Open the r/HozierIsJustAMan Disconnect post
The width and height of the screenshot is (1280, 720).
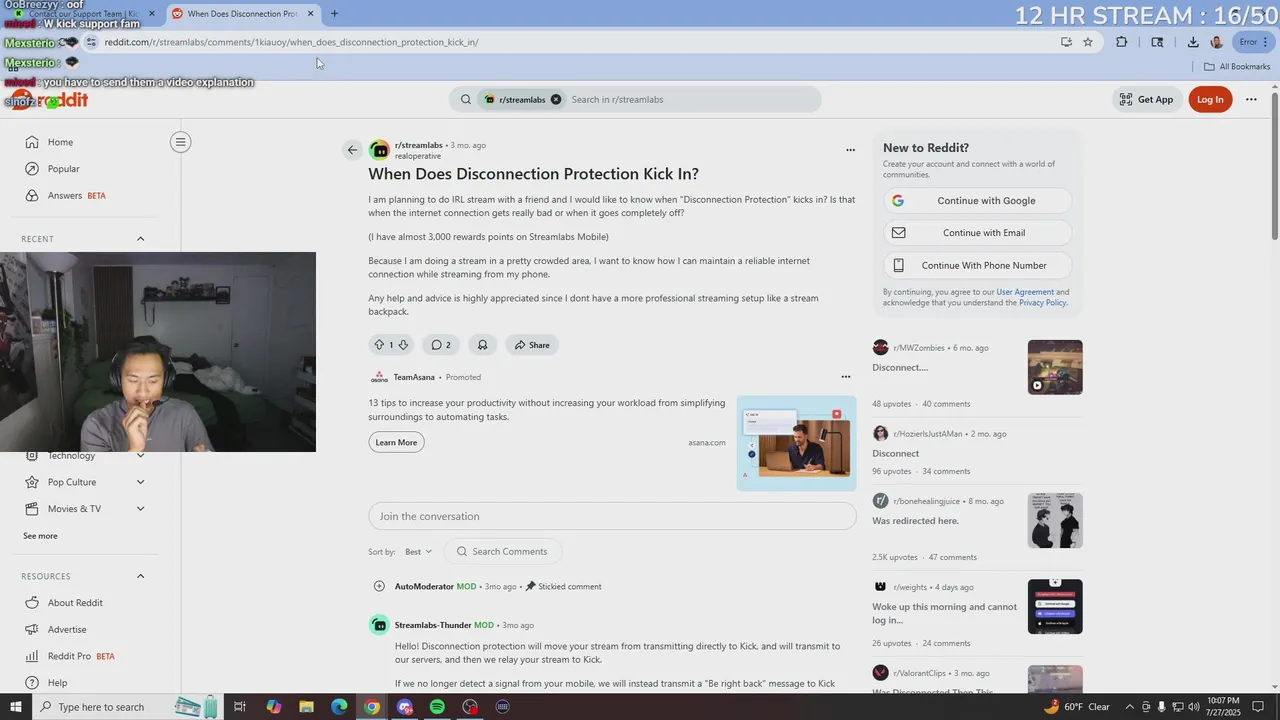point(895,453)
